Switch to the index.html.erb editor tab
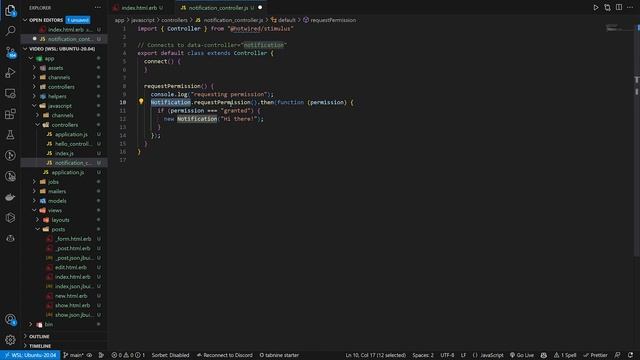Viewport: 640px width, 360px height. 139,7
